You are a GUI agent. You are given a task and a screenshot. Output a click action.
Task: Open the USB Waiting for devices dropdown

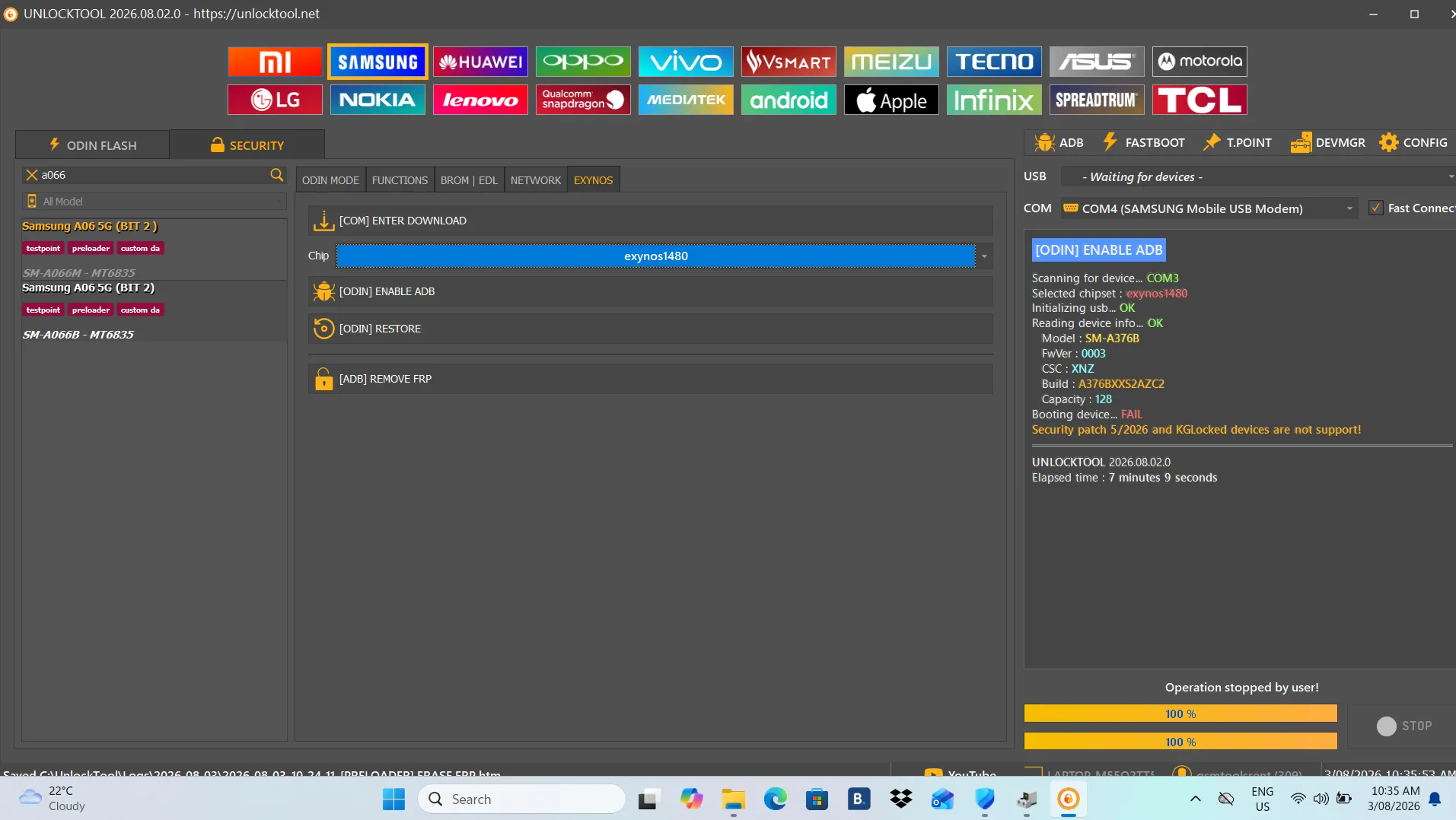pos(1257,177)
